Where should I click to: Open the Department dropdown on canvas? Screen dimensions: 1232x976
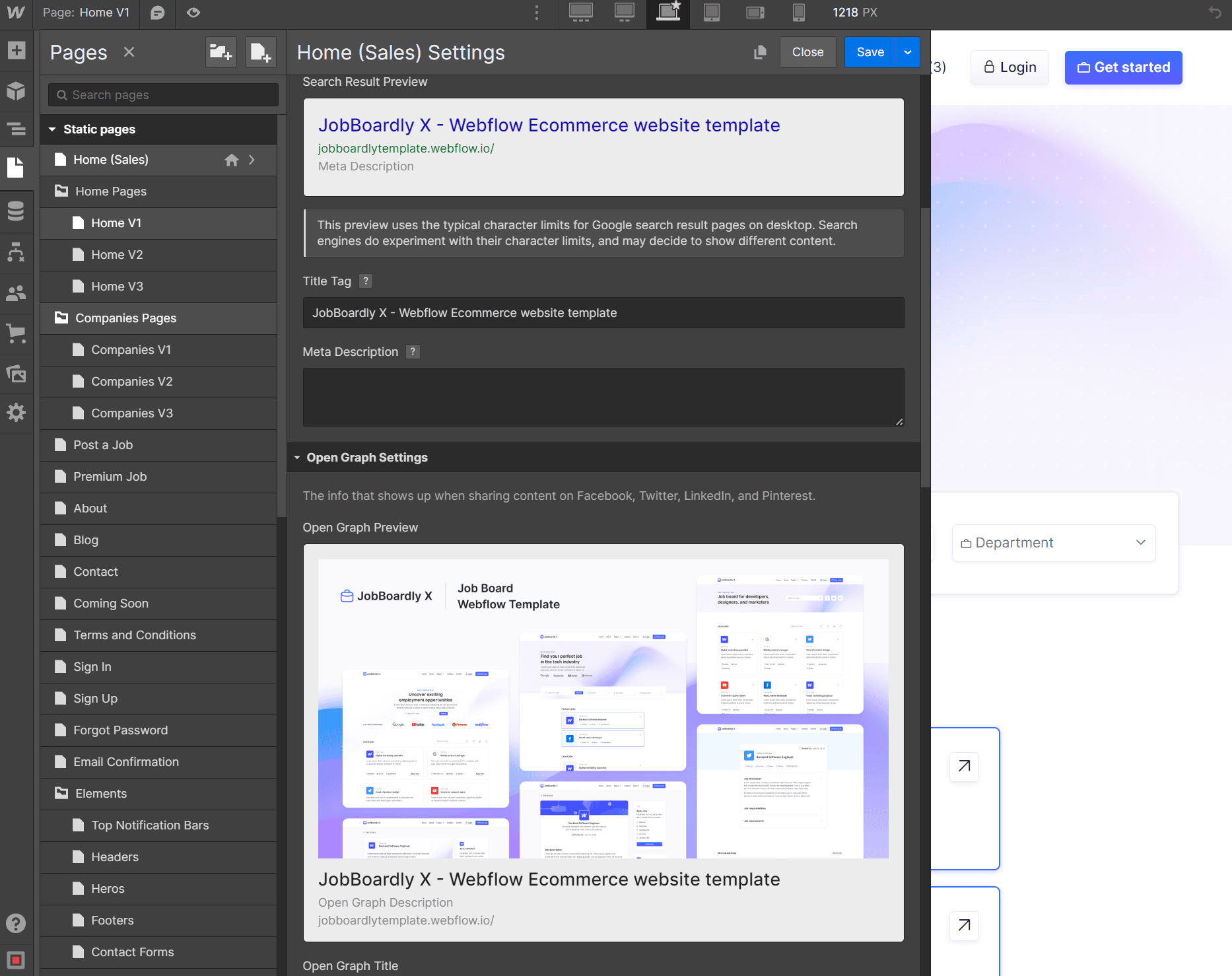tap(1054, 543)
